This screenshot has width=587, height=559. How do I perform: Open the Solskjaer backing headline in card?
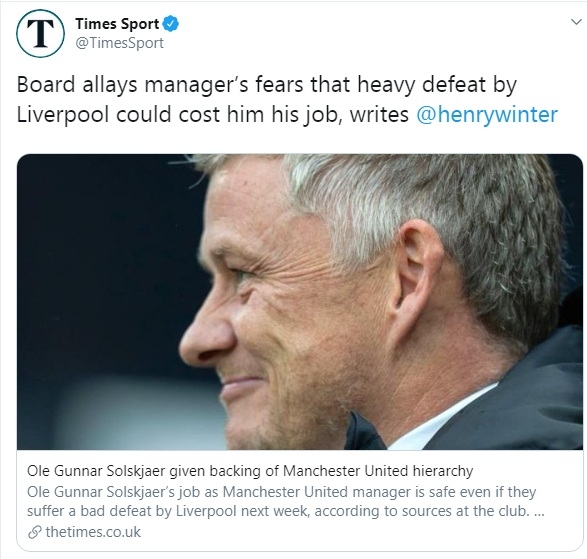click(250, 471)
